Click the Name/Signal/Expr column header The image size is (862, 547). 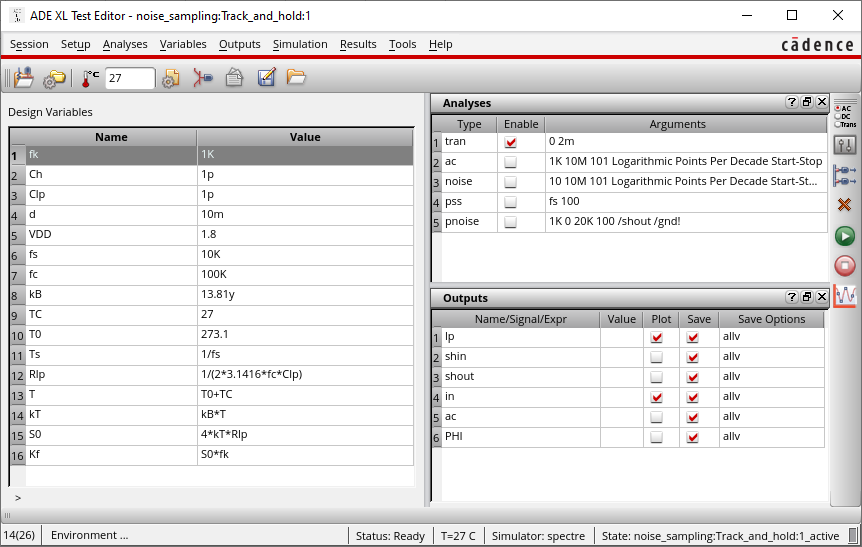point(521,319)
